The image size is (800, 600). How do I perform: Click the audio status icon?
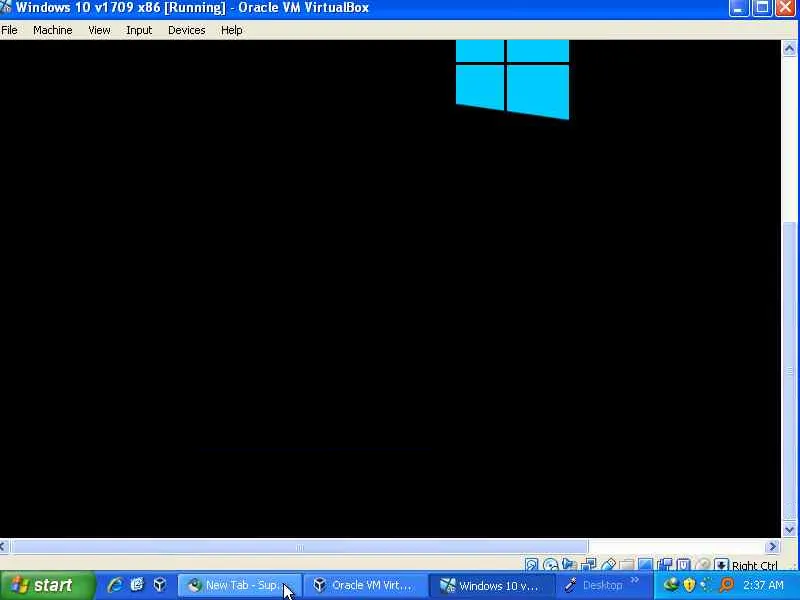coord(569,564)
